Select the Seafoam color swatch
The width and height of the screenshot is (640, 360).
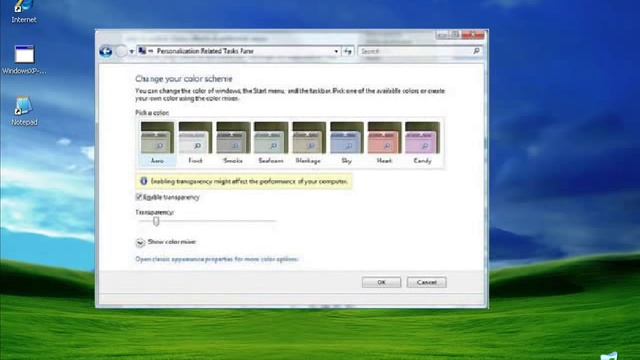click(271, 143)
